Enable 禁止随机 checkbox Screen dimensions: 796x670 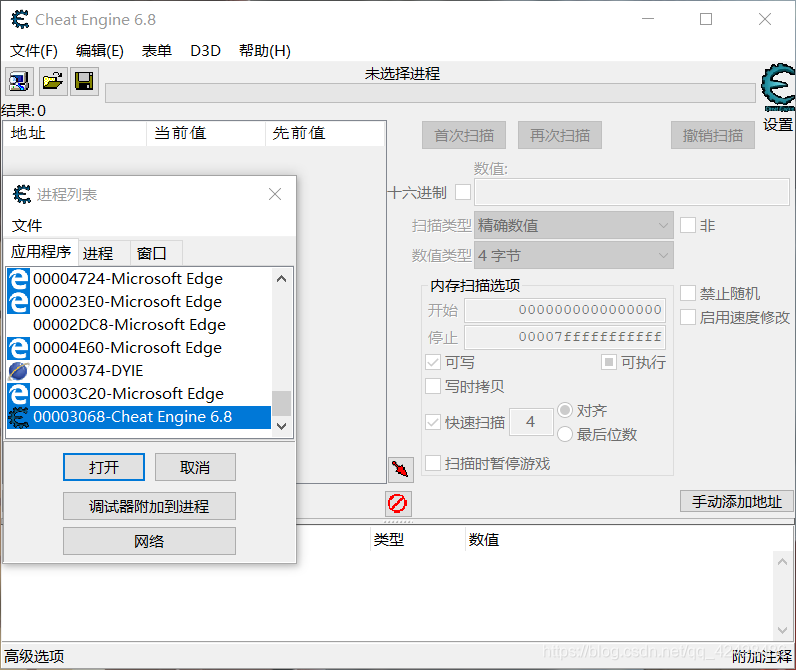point(688,293)
